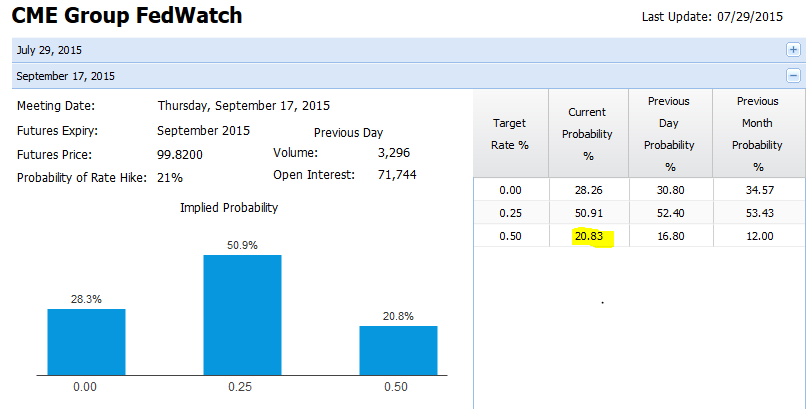Viewport: 810px width, 409px height.
Task: Click the Probability of Rate Hike 21% value
Action: coord(170,178)
